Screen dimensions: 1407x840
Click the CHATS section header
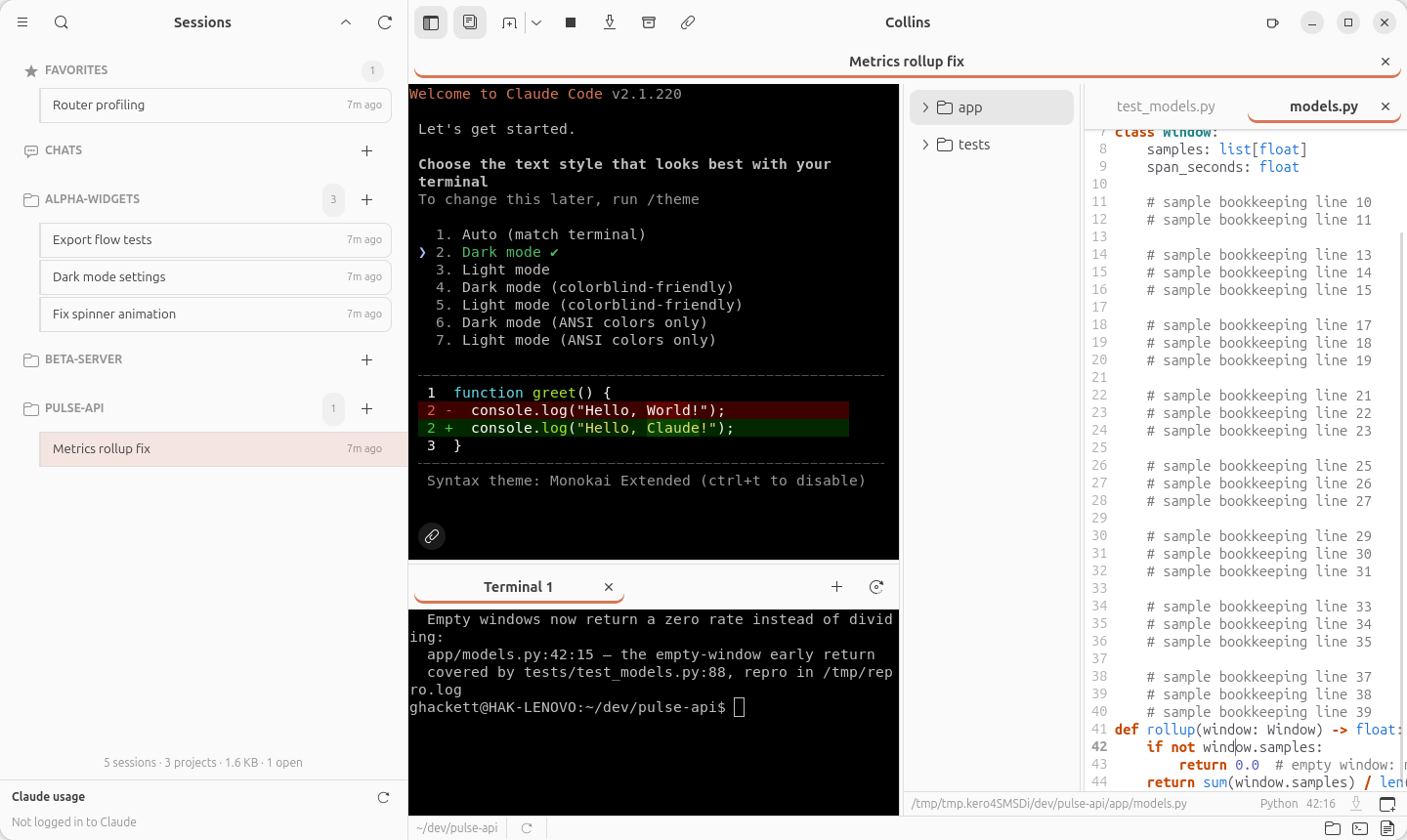(64, 150)
